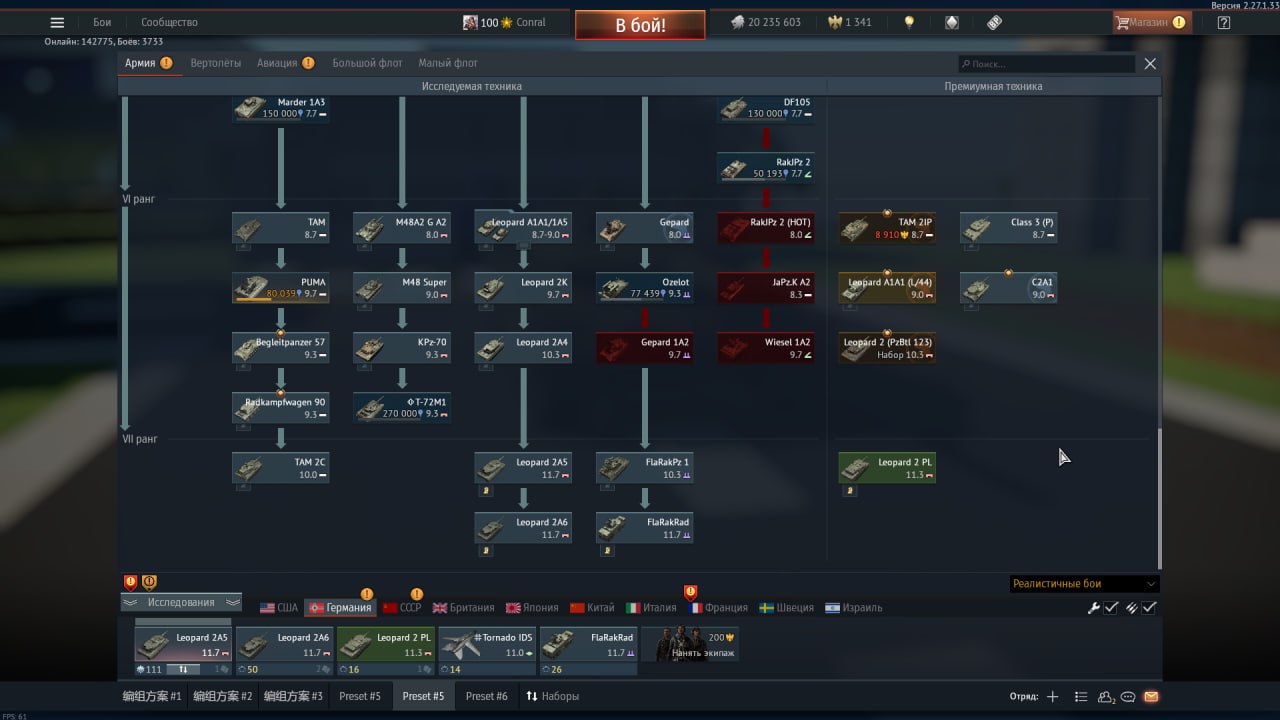Viewport: 1280px width, 720px height.
Task: Open the orange mail envelope icon
Action: [1151, 697]
